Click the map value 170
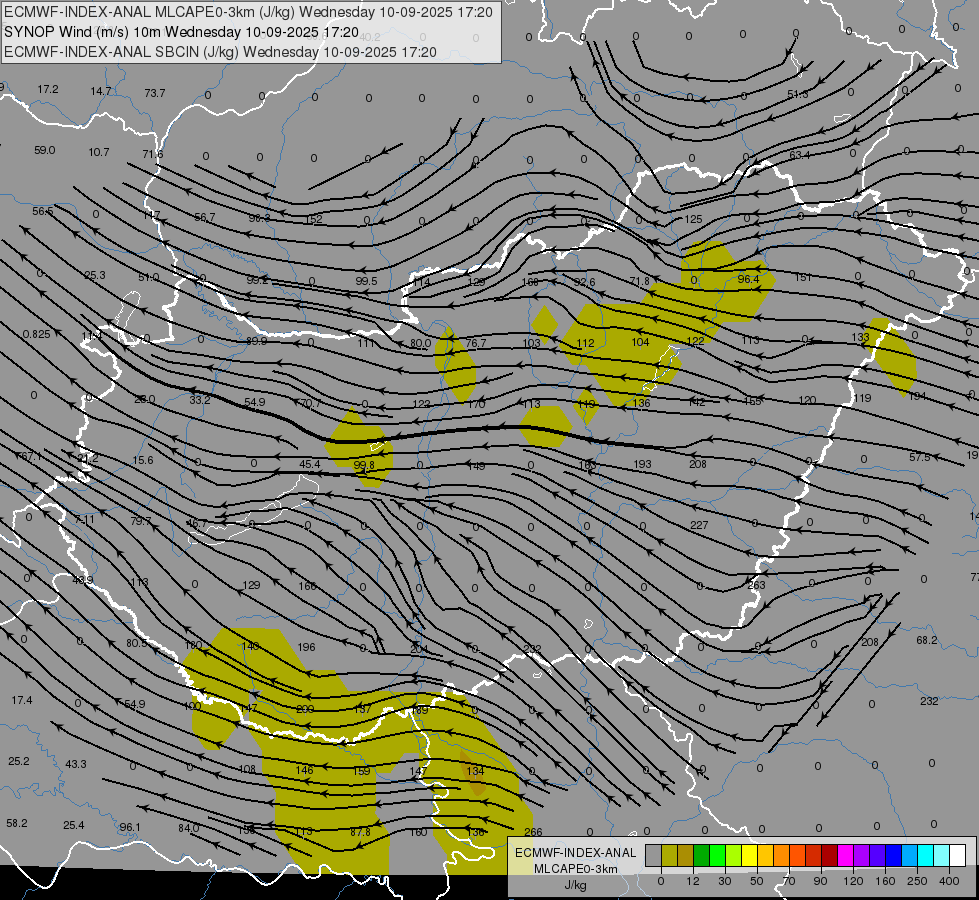The height and width of the screenshot is (900, 979). click(476, 404)
